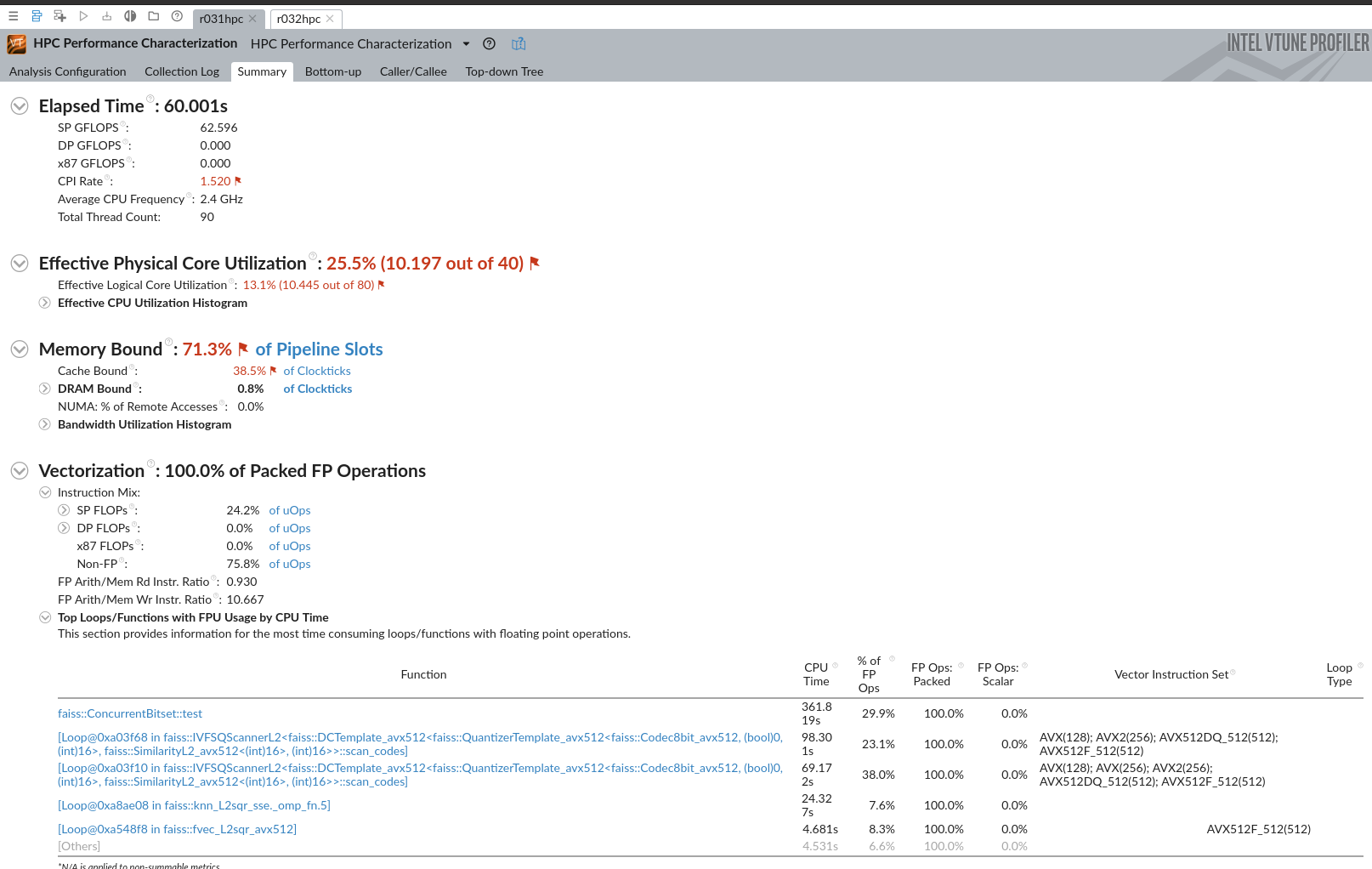The image size is (1372, 869).
Task: Click the Project Navigator toolbar icon
Action: (x=37, y=16)
